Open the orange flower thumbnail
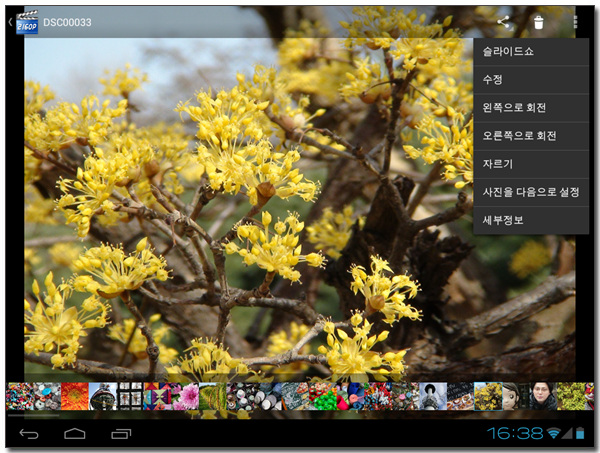Image resolution: width=600 pixels, height=453 pixels. tap(75, 396)
